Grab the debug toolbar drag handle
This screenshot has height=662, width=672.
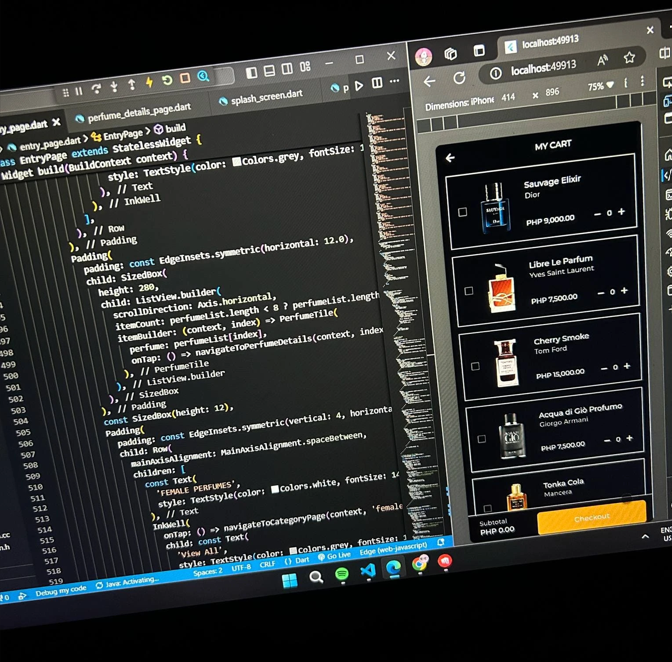66,93
